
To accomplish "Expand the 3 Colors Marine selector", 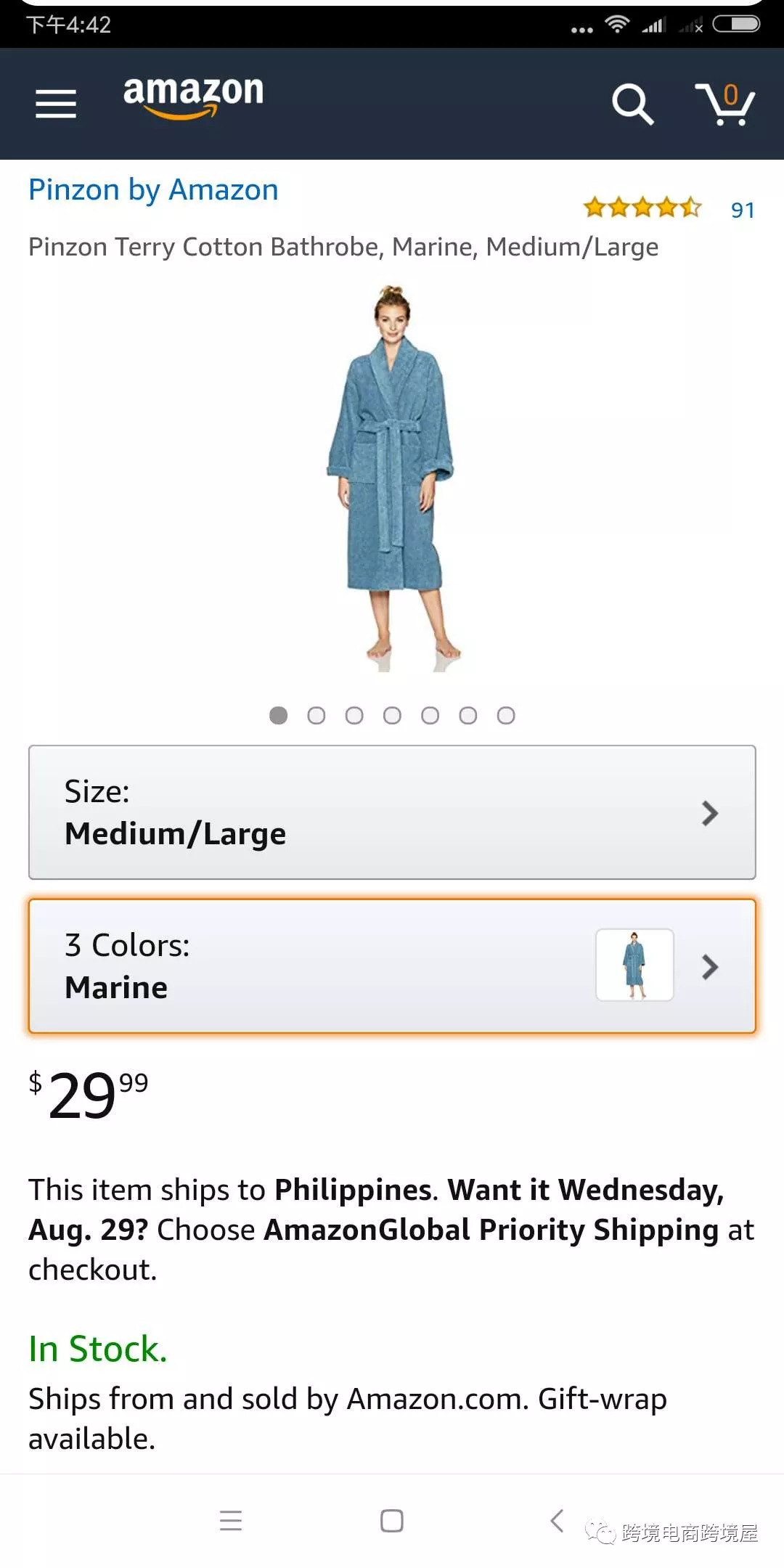I will pyautogui.click(x=392, y=966).
